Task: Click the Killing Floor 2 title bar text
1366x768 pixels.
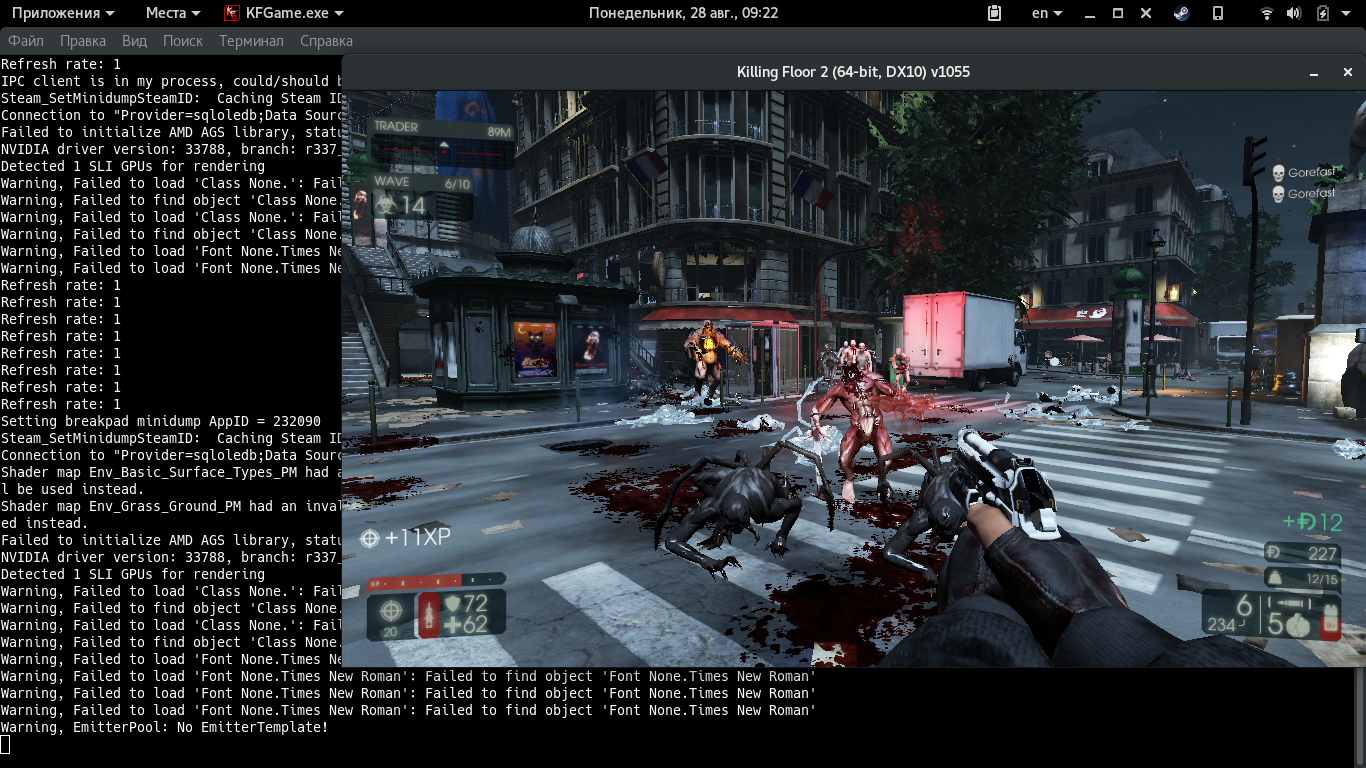Action: pyautogui.click(x=853, y=72)
